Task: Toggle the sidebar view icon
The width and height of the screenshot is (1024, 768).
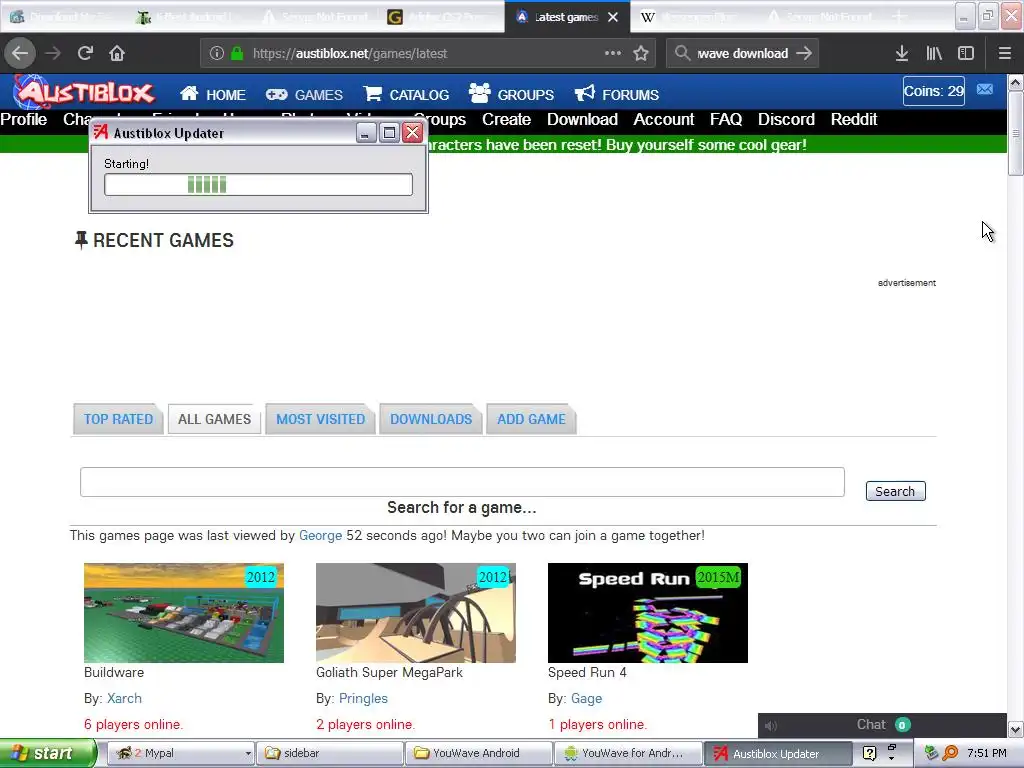Action: (966, 54)
